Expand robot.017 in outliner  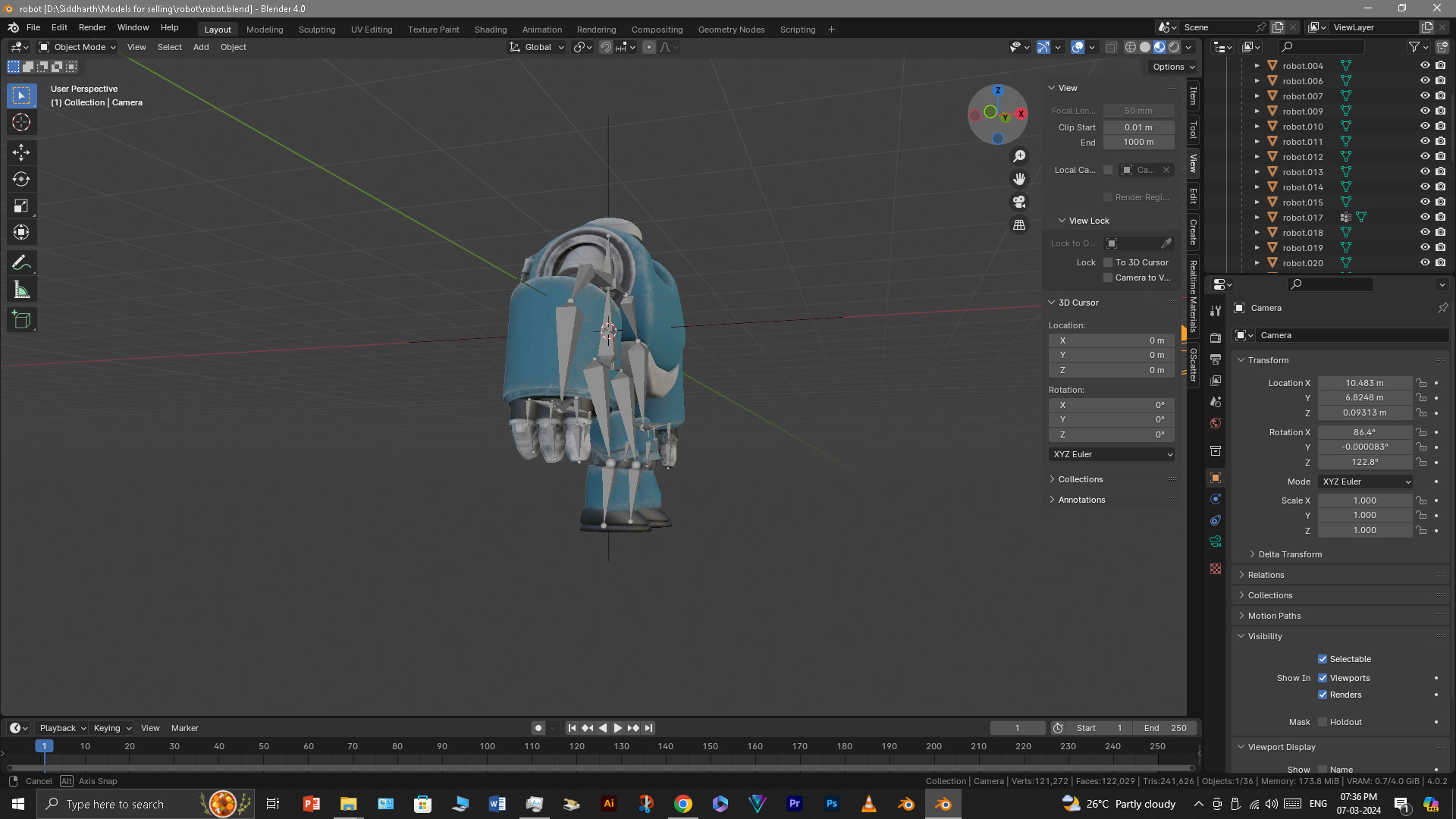[x=1257, y=218]
